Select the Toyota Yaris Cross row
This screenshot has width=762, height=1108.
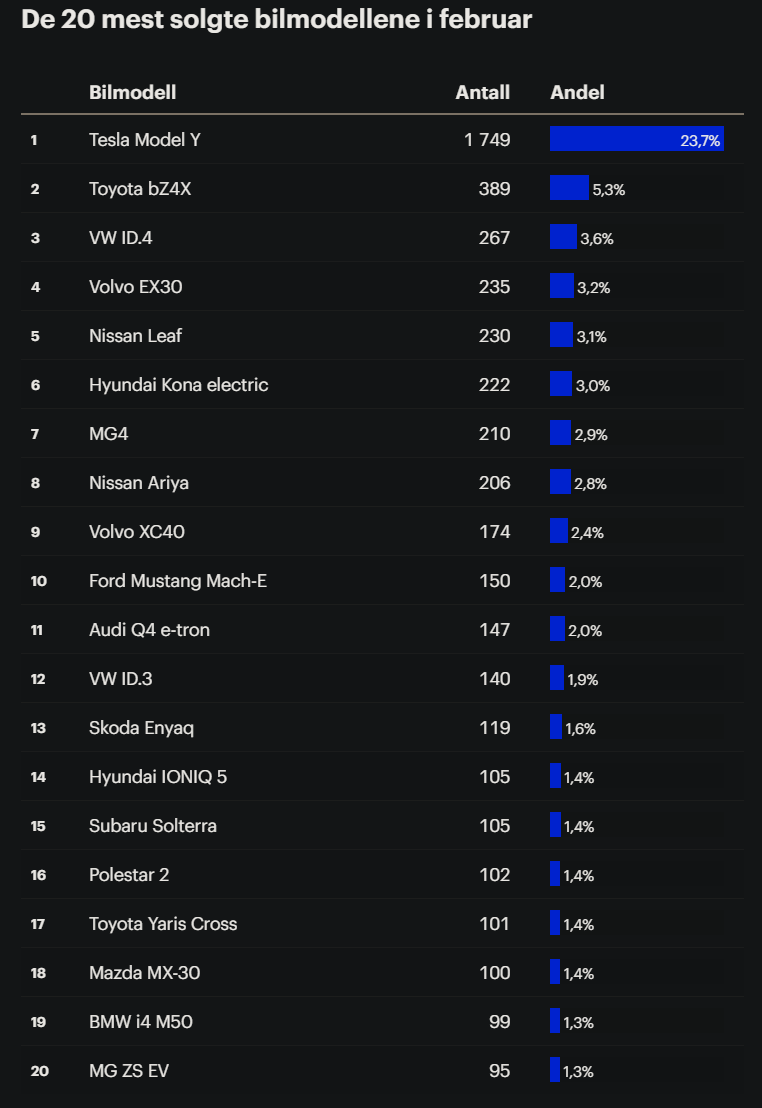(x=382, y=924)
